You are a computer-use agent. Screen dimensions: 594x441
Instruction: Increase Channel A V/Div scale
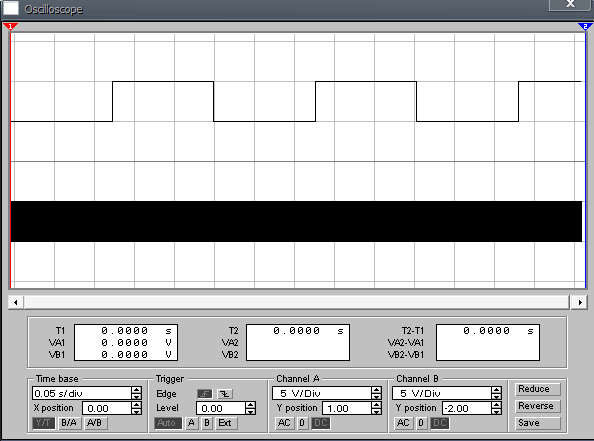[x=377, y=390]
